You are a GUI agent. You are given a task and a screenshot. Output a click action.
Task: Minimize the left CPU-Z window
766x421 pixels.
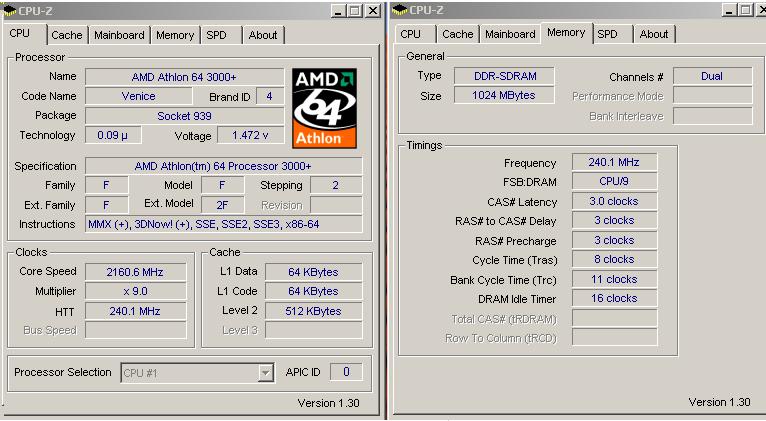click(x=339, y=10)
